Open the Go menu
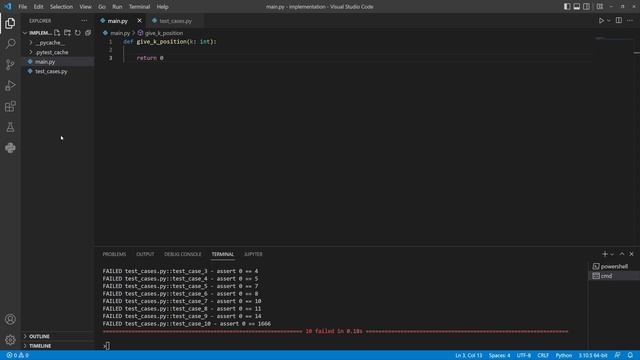 102,7
